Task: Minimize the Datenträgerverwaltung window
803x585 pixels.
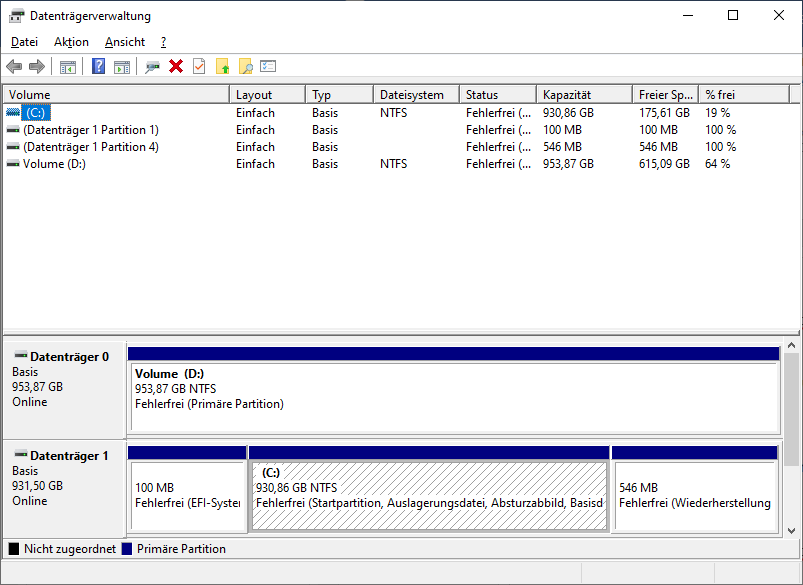Action: click(688, 15)
